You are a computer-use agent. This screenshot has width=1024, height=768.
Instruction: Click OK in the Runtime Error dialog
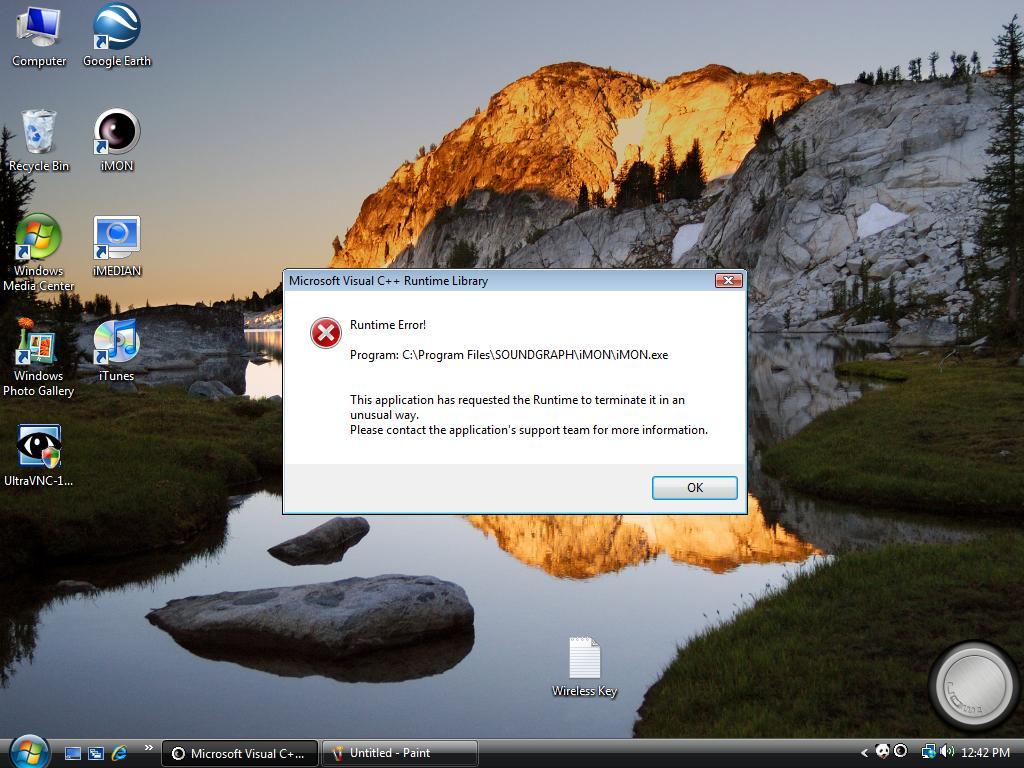coord(694,488)
